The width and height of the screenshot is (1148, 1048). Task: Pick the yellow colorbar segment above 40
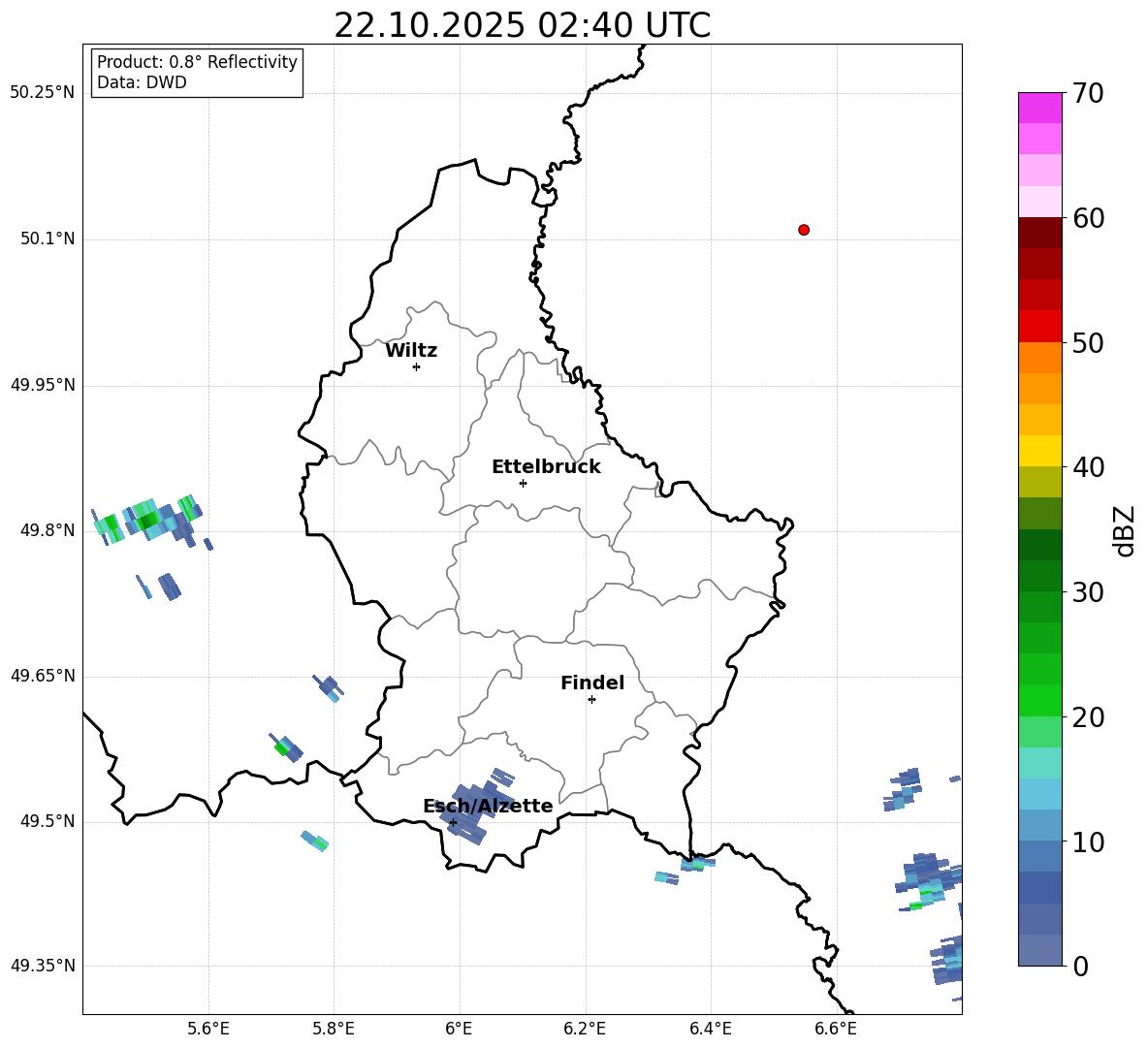point(1039,451)
